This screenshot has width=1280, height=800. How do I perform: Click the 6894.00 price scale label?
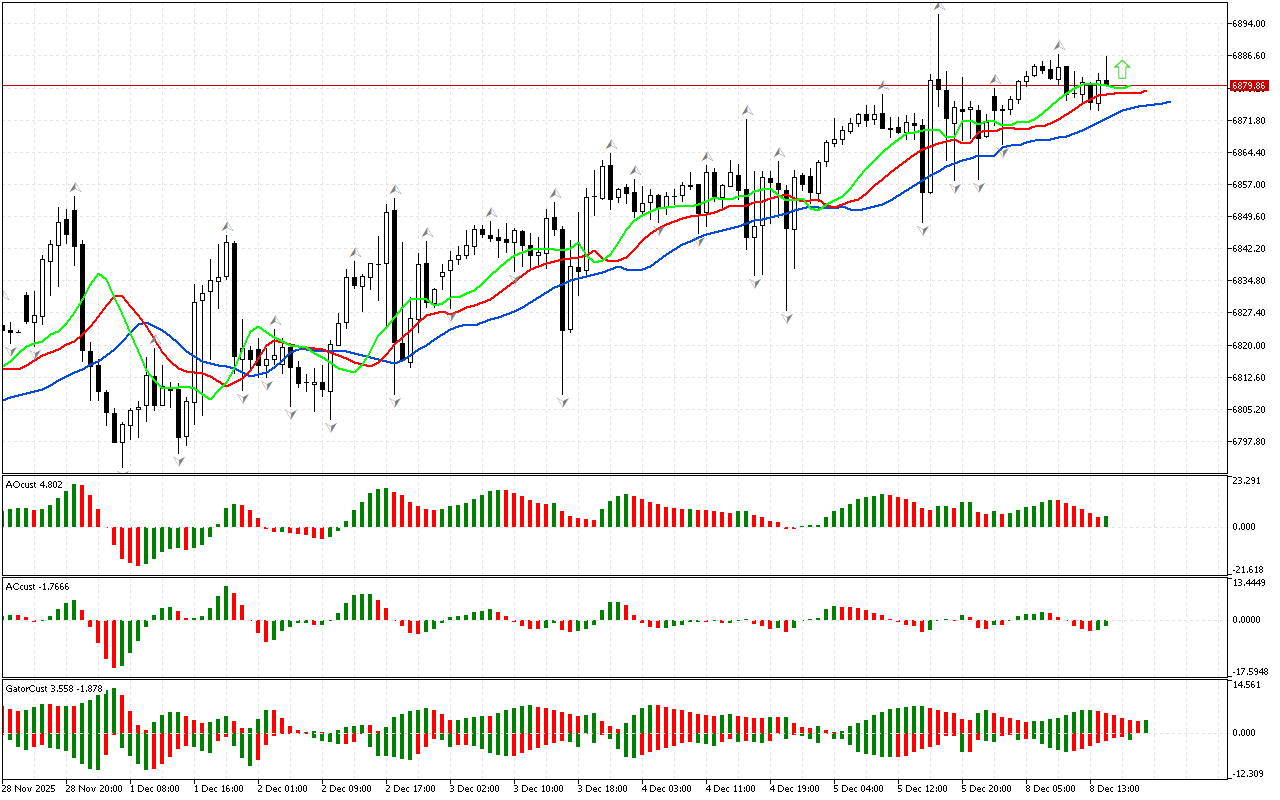point(1248,23)
